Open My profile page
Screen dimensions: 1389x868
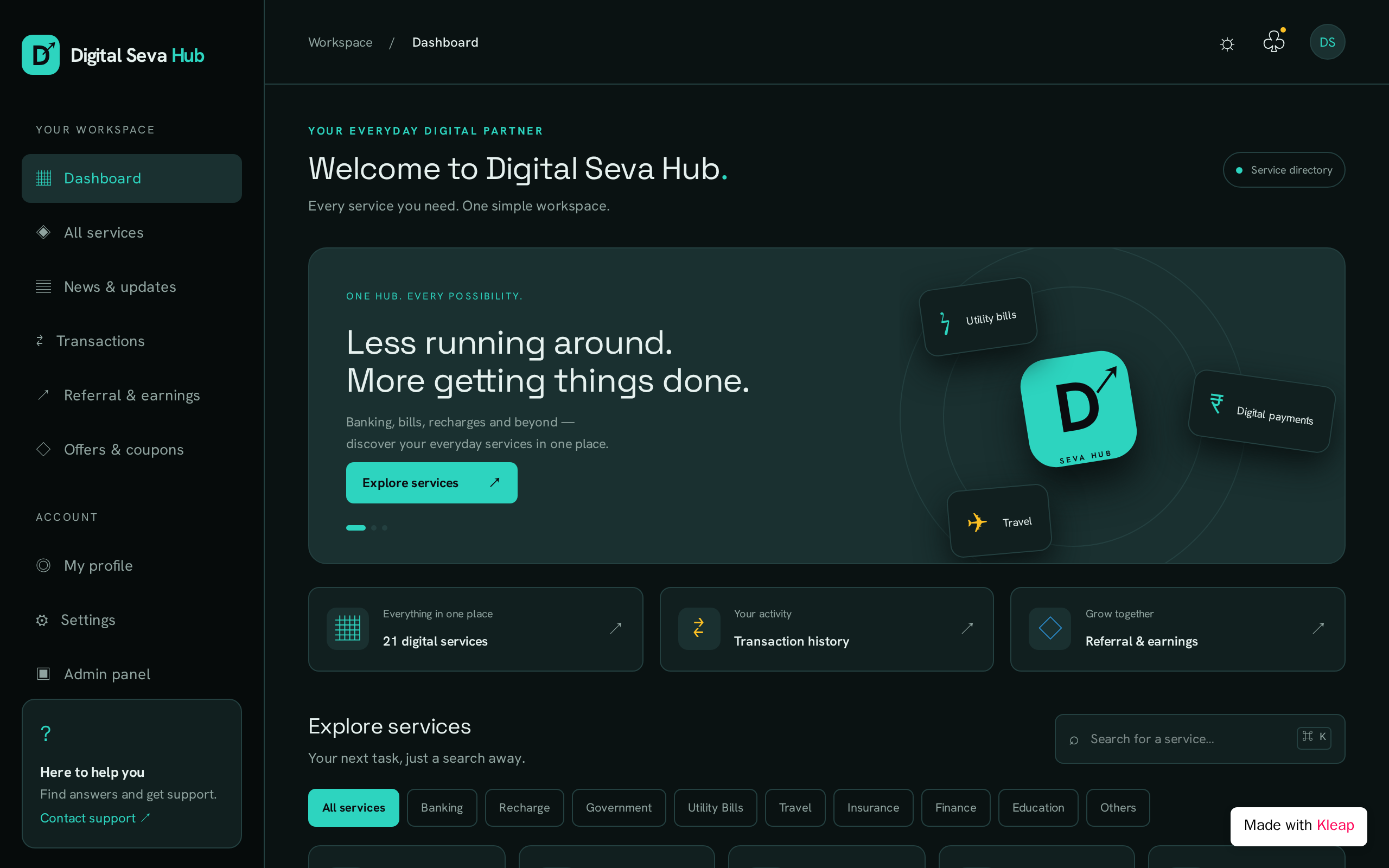(x=131, y=565)
